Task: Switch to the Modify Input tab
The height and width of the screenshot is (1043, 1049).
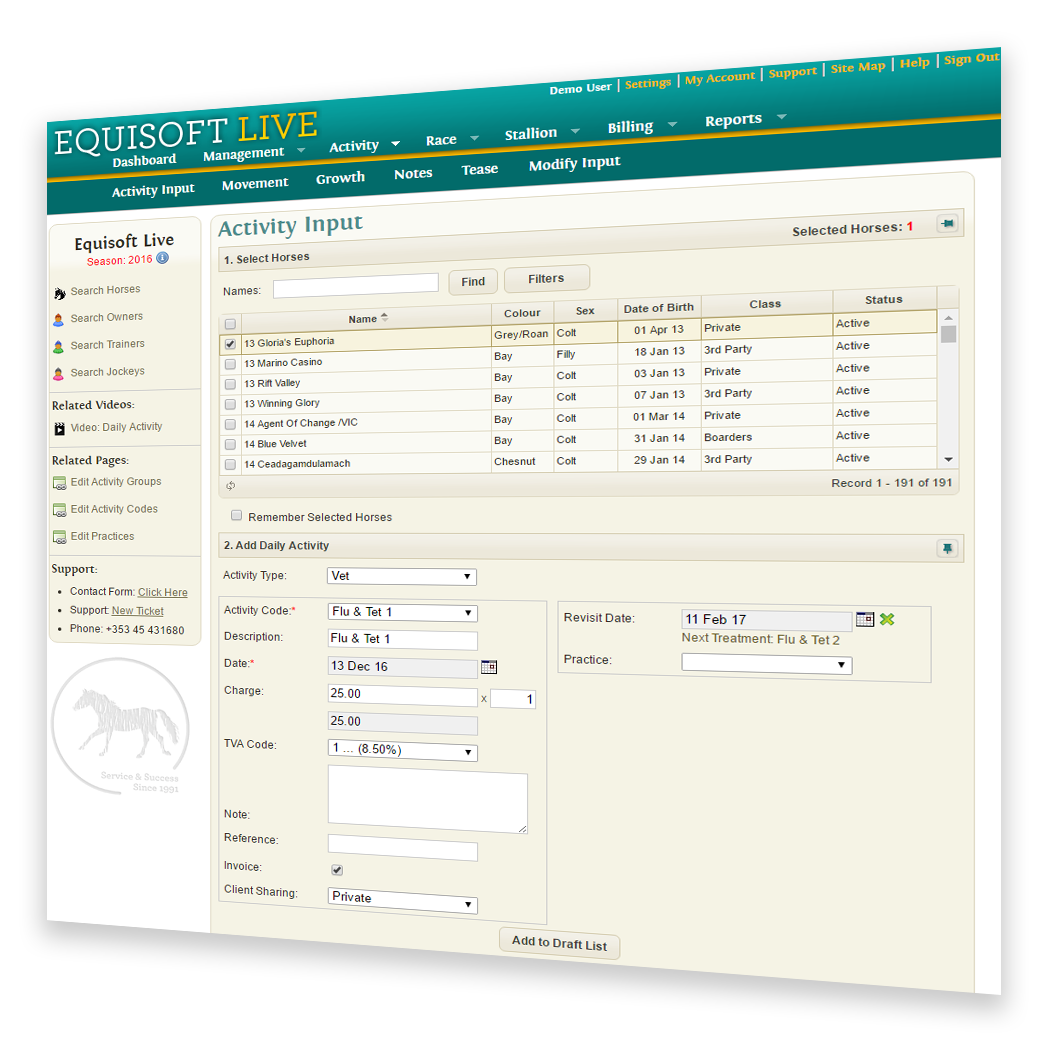Action: click(574, 163)
